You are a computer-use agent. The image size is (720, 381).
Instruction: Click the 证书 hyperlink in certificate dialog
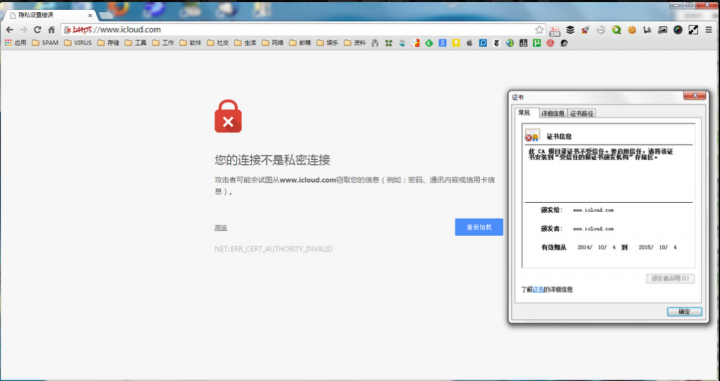click(538, 290)
